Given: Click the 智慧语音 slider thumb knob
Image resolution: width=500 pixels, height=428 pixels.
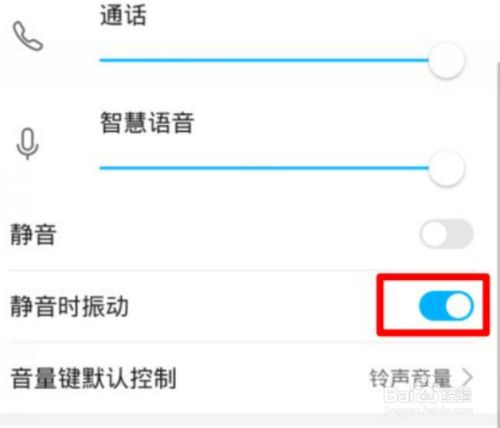Looking at the screenshot, I should 446,168.
